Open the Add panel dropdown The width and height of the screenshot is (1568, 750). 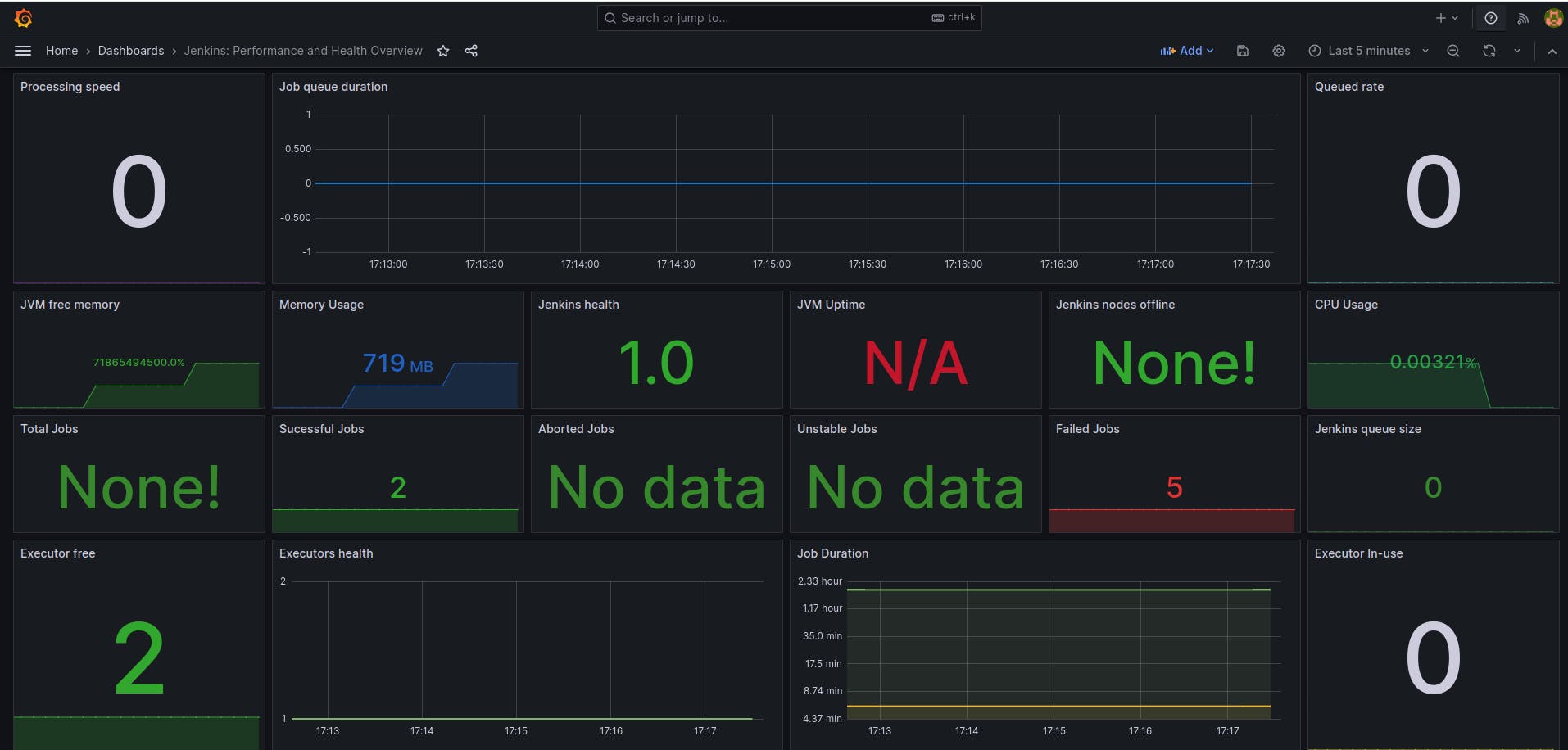click(1187, 51)
